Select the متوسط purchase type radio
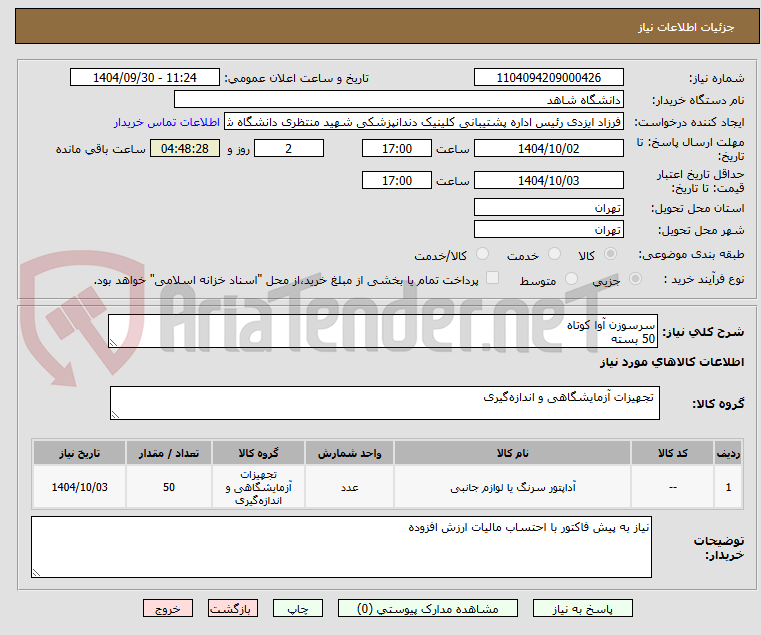This screenshot has height=635, width=761. (x=571, y=279)
